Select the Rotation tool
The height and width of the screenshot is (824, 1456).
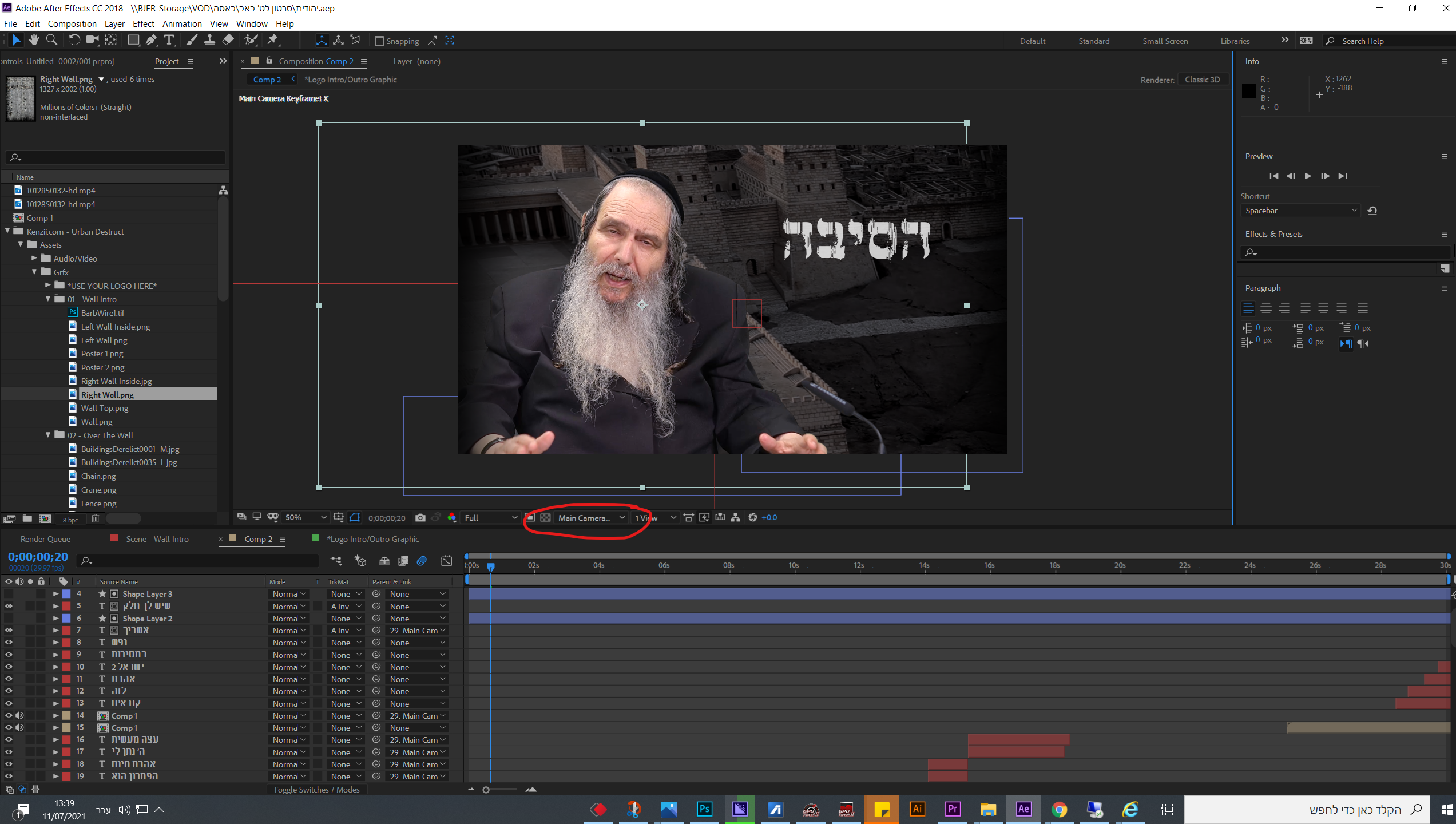pyautogui.click(x=74, y=40)
